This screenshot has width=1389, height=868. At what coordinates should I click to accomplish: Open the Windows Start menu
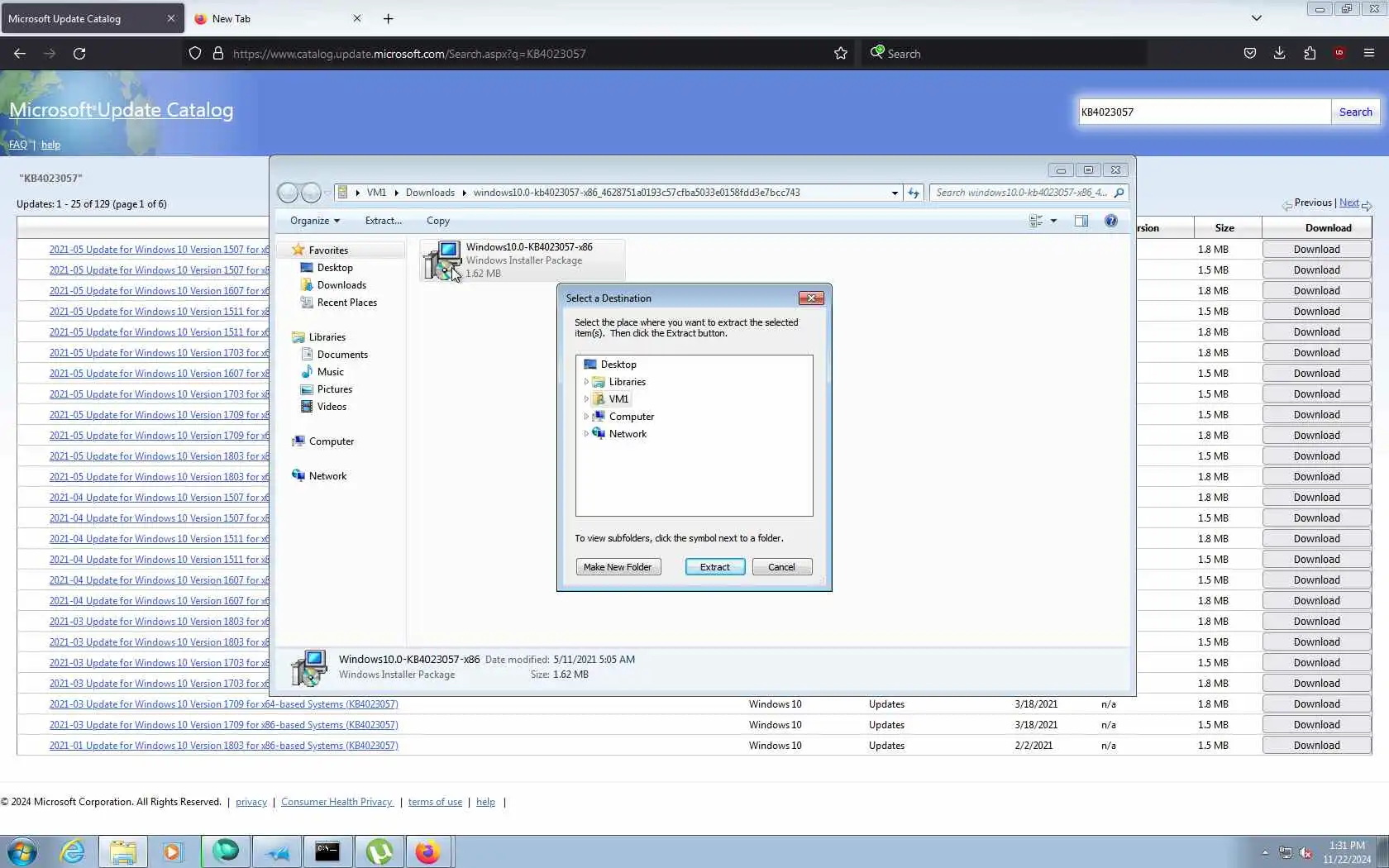[x=22, y=851]
